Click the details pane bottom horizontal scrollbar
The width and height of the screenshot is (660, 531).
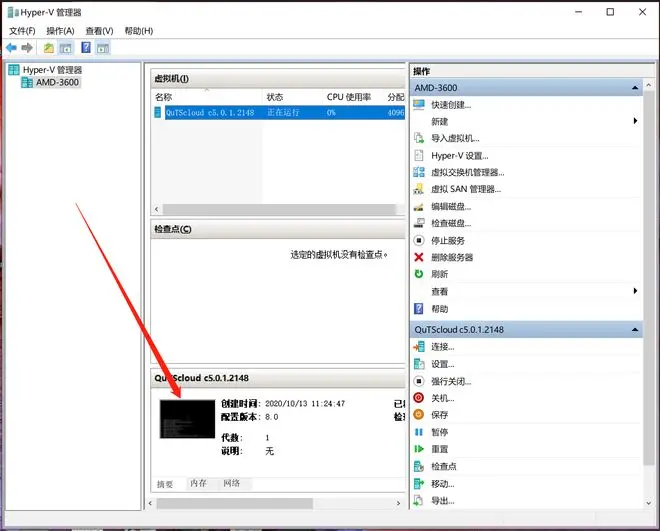pyautogui.click(x=235, y=503)
